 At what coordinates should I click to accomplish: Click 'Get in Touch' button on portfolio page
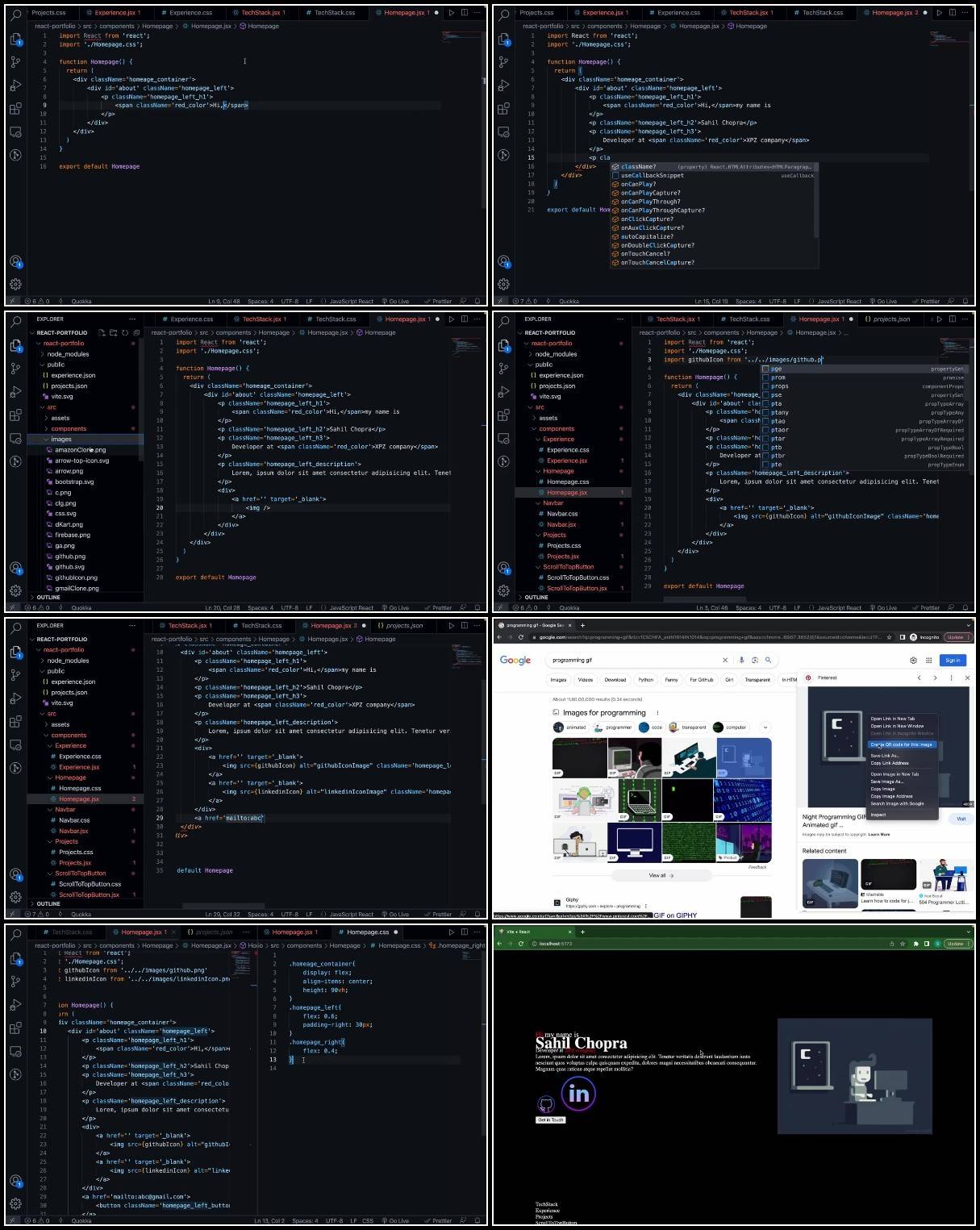tap(551, 1120)
